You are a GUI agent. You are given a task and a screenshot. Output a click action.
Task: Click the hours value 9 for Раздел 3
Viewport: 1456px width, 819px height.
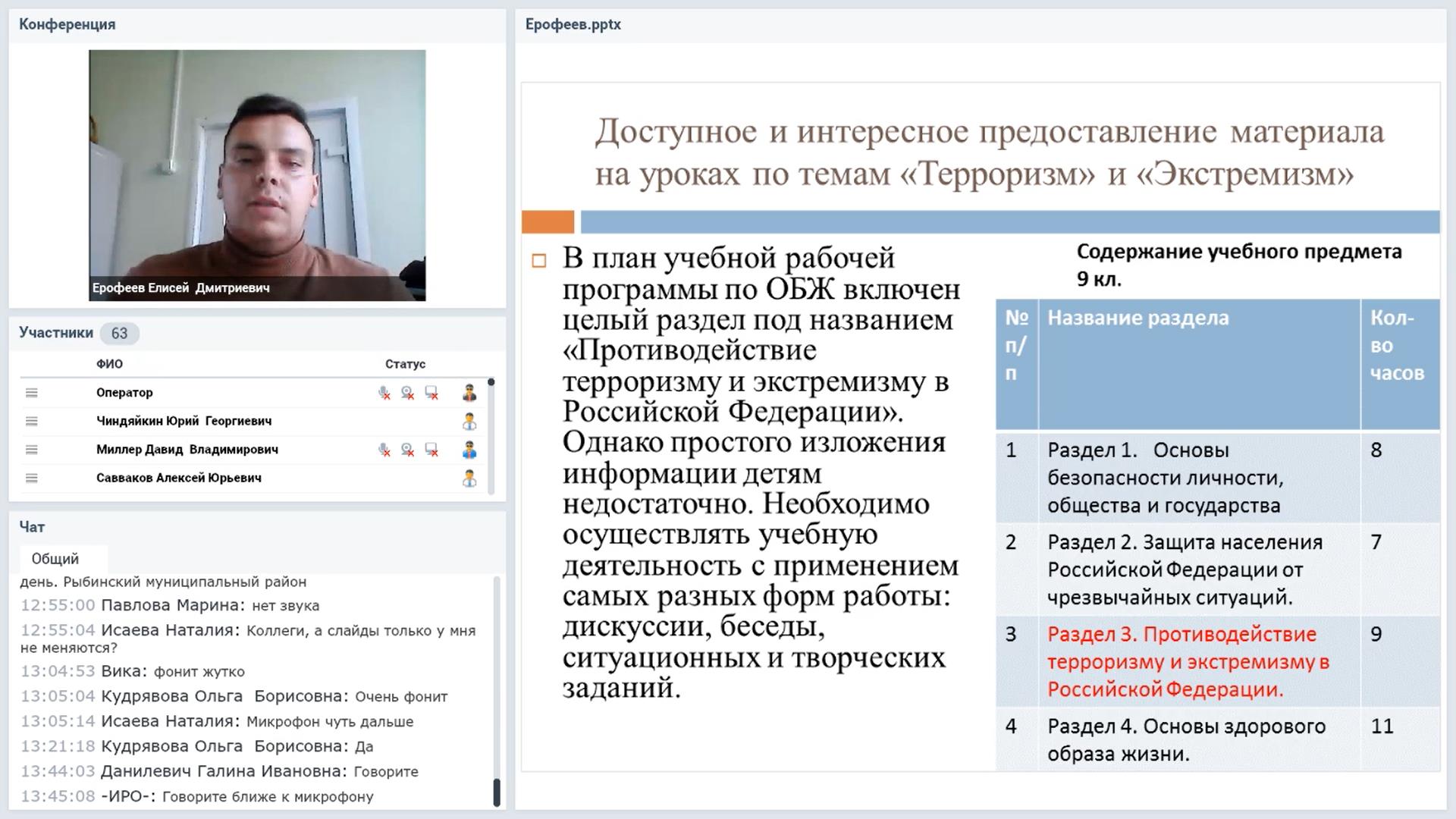[x=1376, y=635]
